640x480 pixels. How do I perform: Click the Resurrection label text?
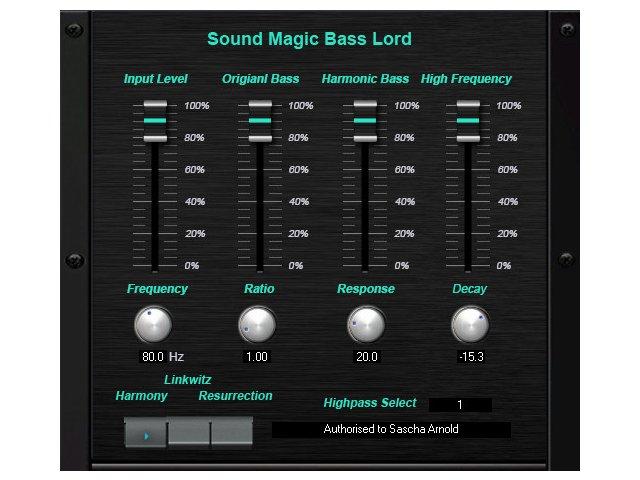[x=236, y=396]
